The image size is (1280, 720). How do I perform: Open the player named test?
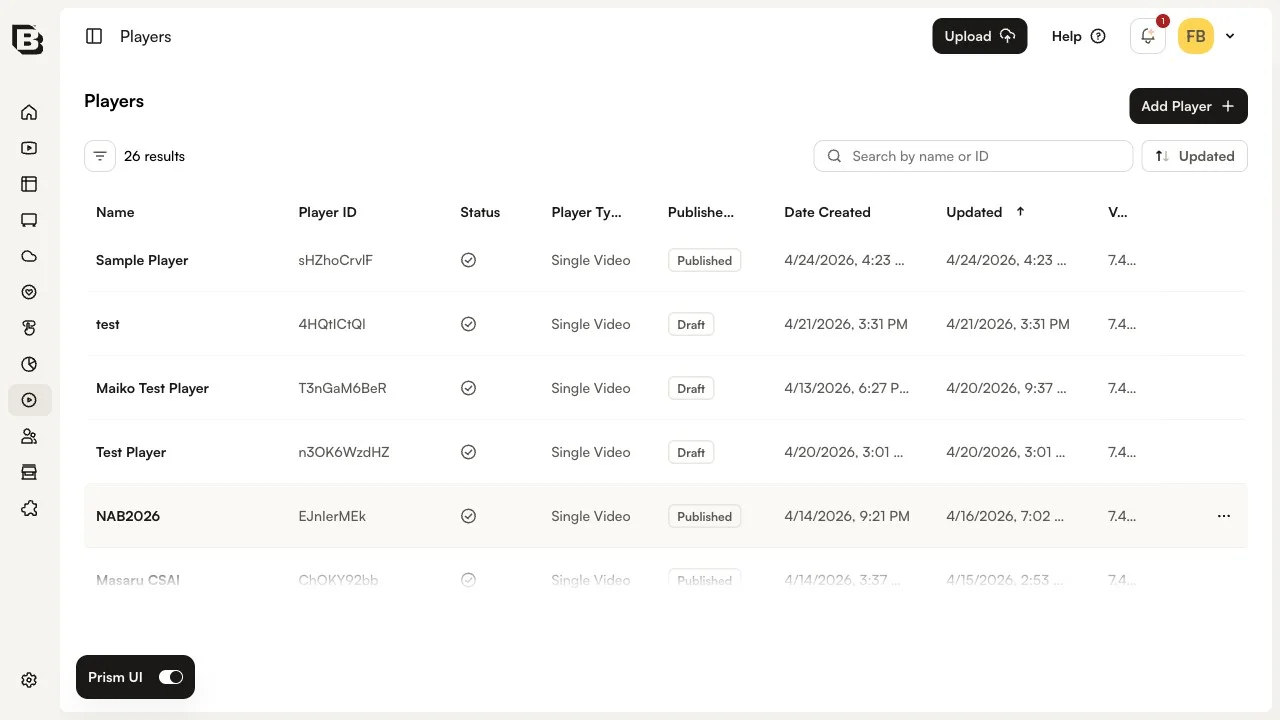108,324
